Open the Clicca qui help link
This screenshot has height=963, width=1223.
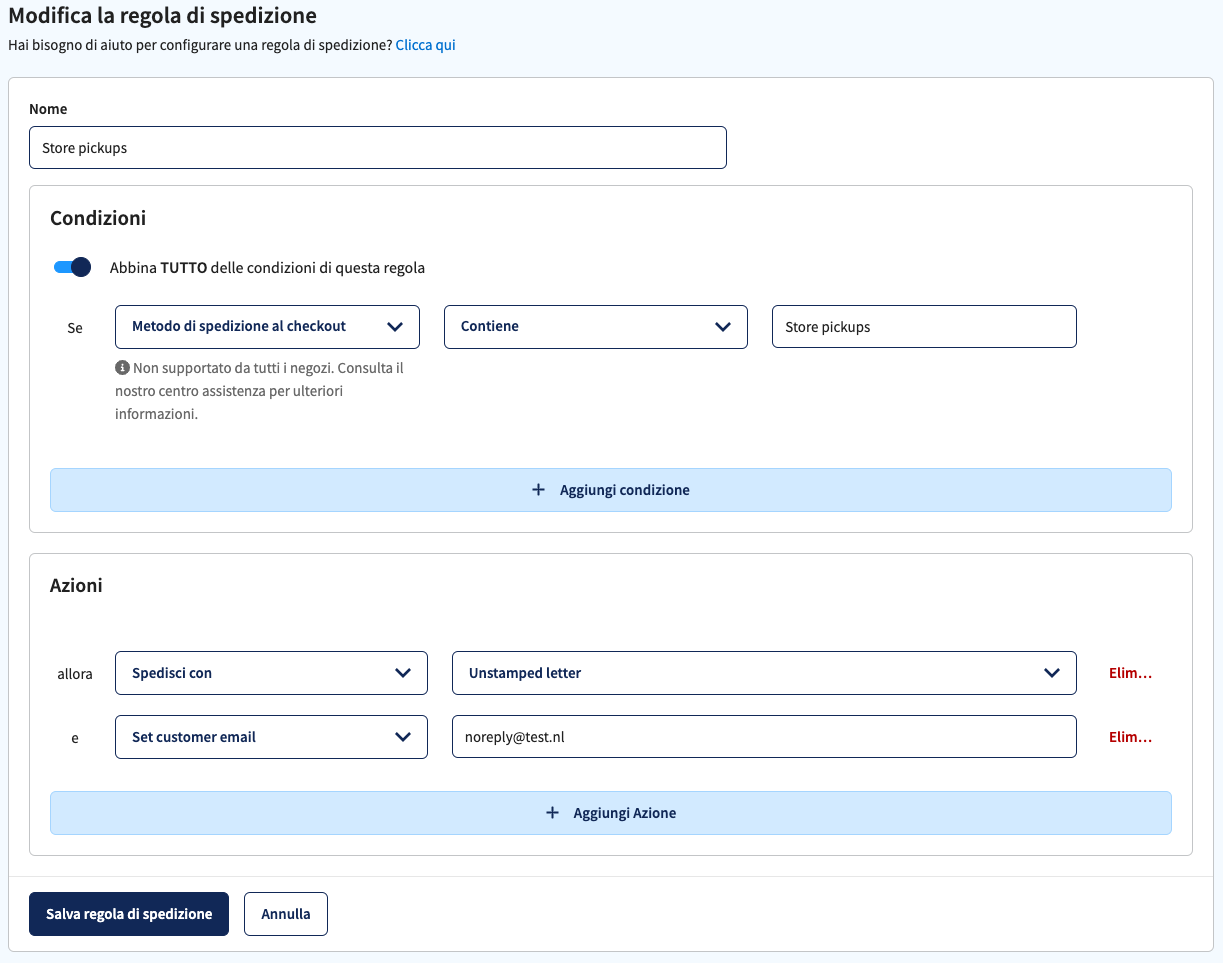click(x=426, y=45)
